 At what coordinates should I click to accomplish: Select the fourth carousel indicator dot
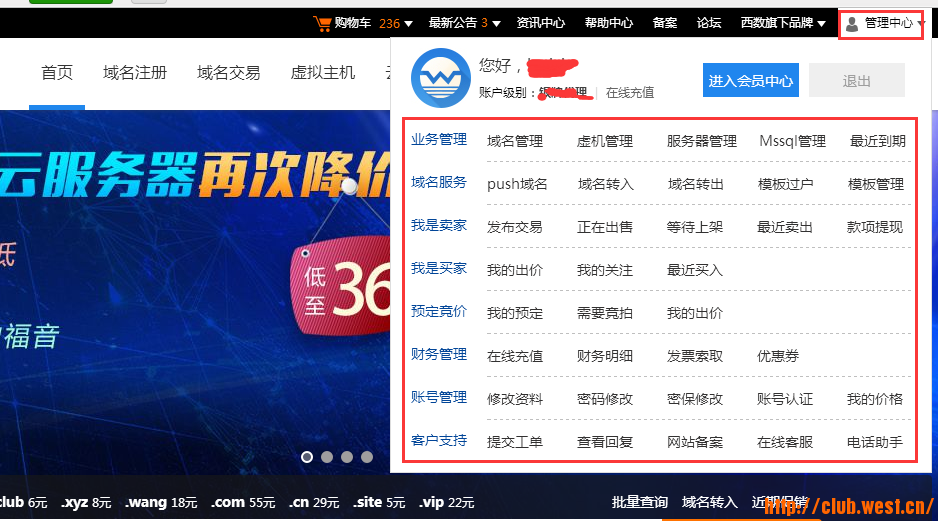coord(367,457)
